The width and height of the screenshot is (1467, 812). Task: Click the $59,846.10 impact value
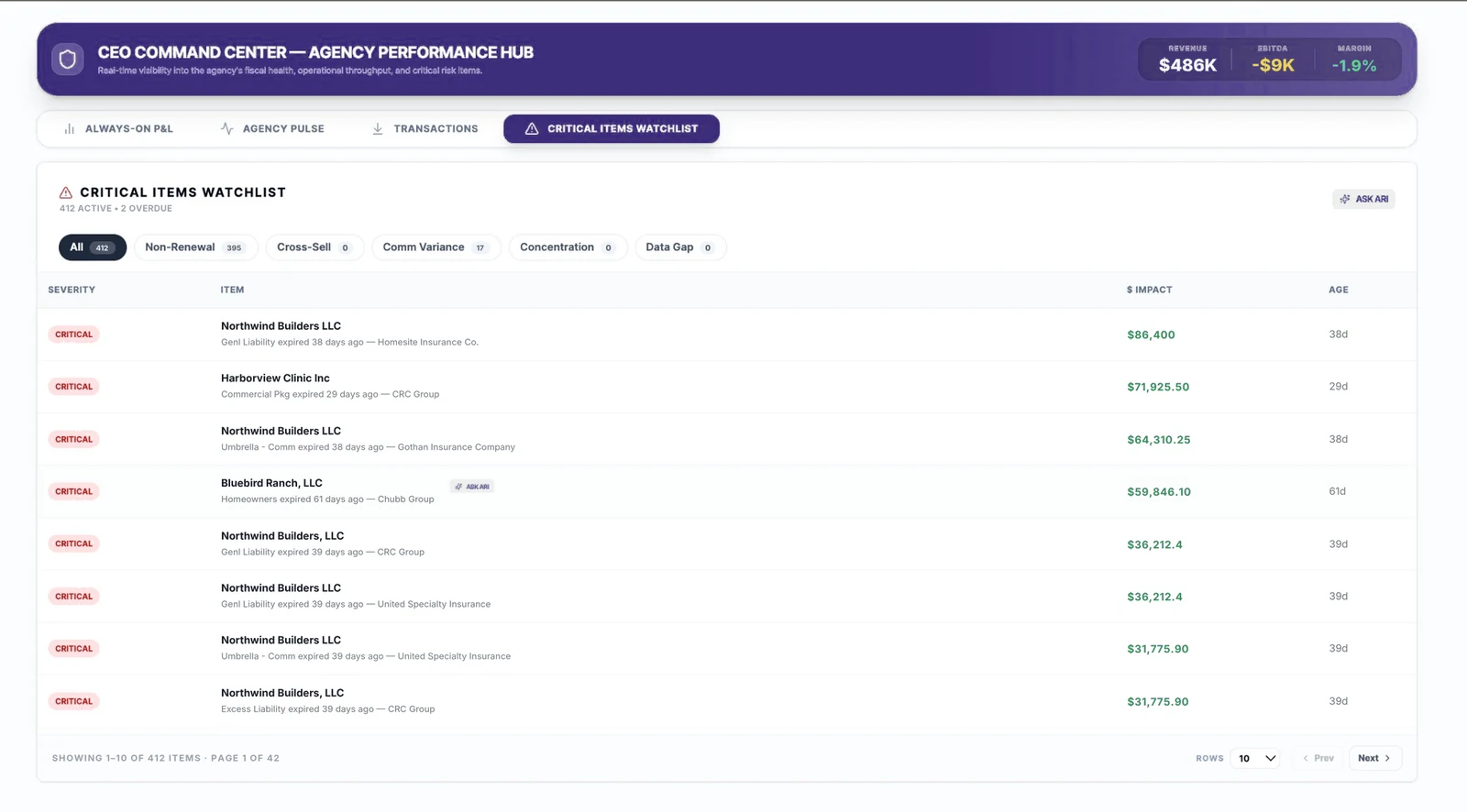[x=1159, y=492]
